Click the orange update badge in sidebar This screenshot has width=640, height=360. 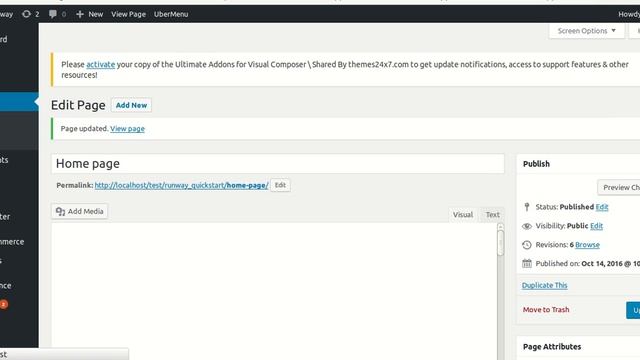point(4,304)
